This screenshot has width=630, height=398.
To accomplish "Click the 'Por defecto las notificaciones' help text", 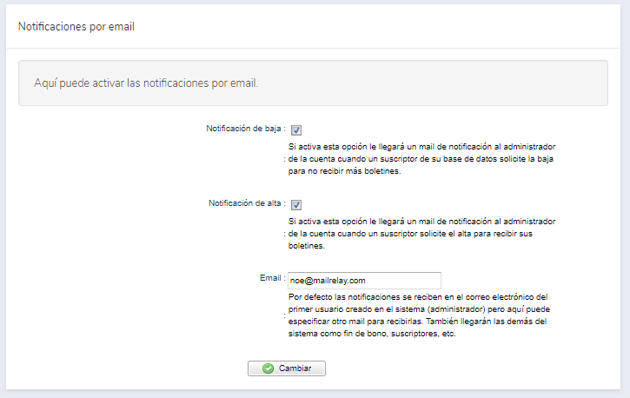I will click(x=419, y=315).
